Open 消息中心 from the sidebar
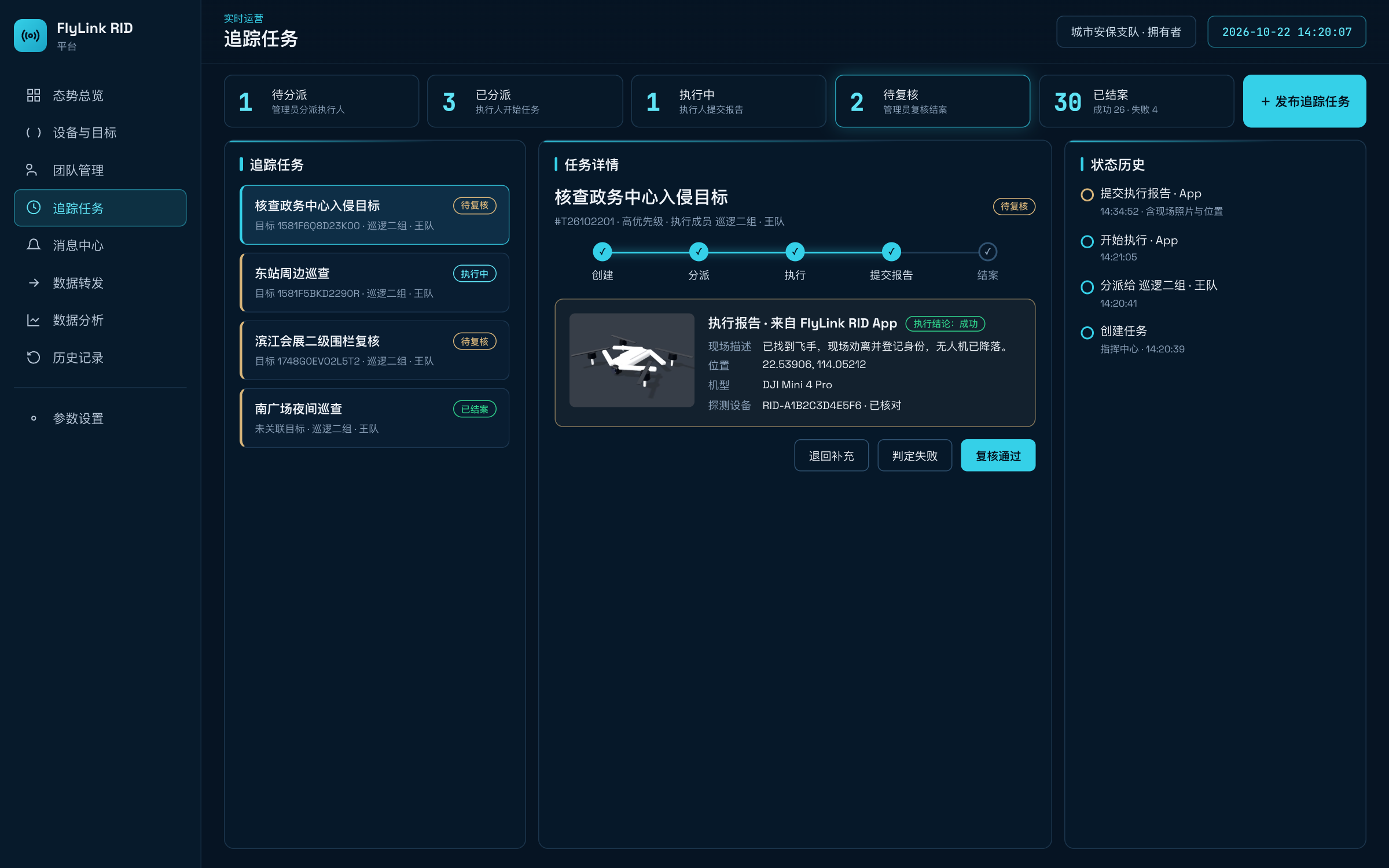 [x=100, y=245]
